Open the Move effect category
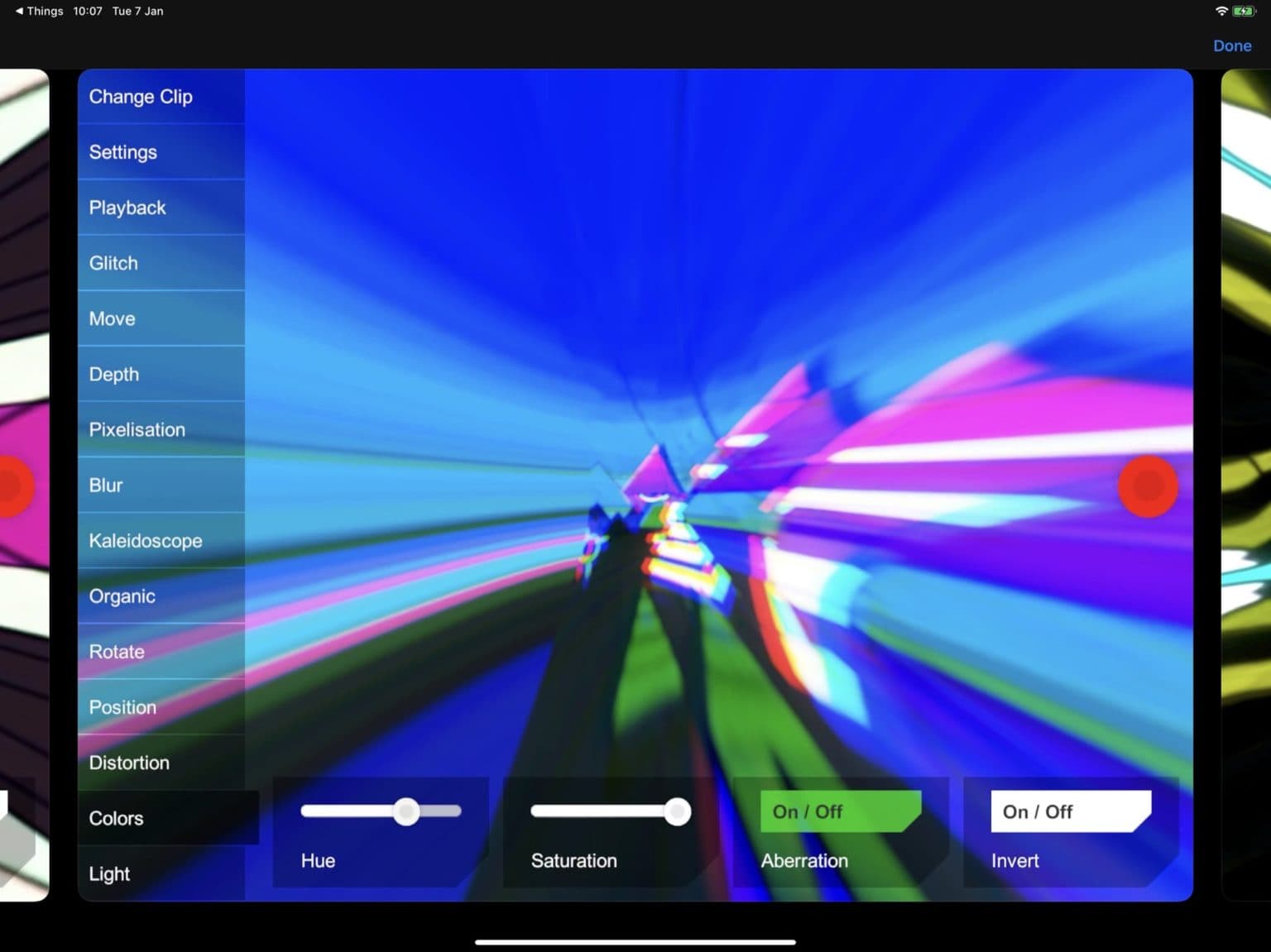 click(112, 318)
